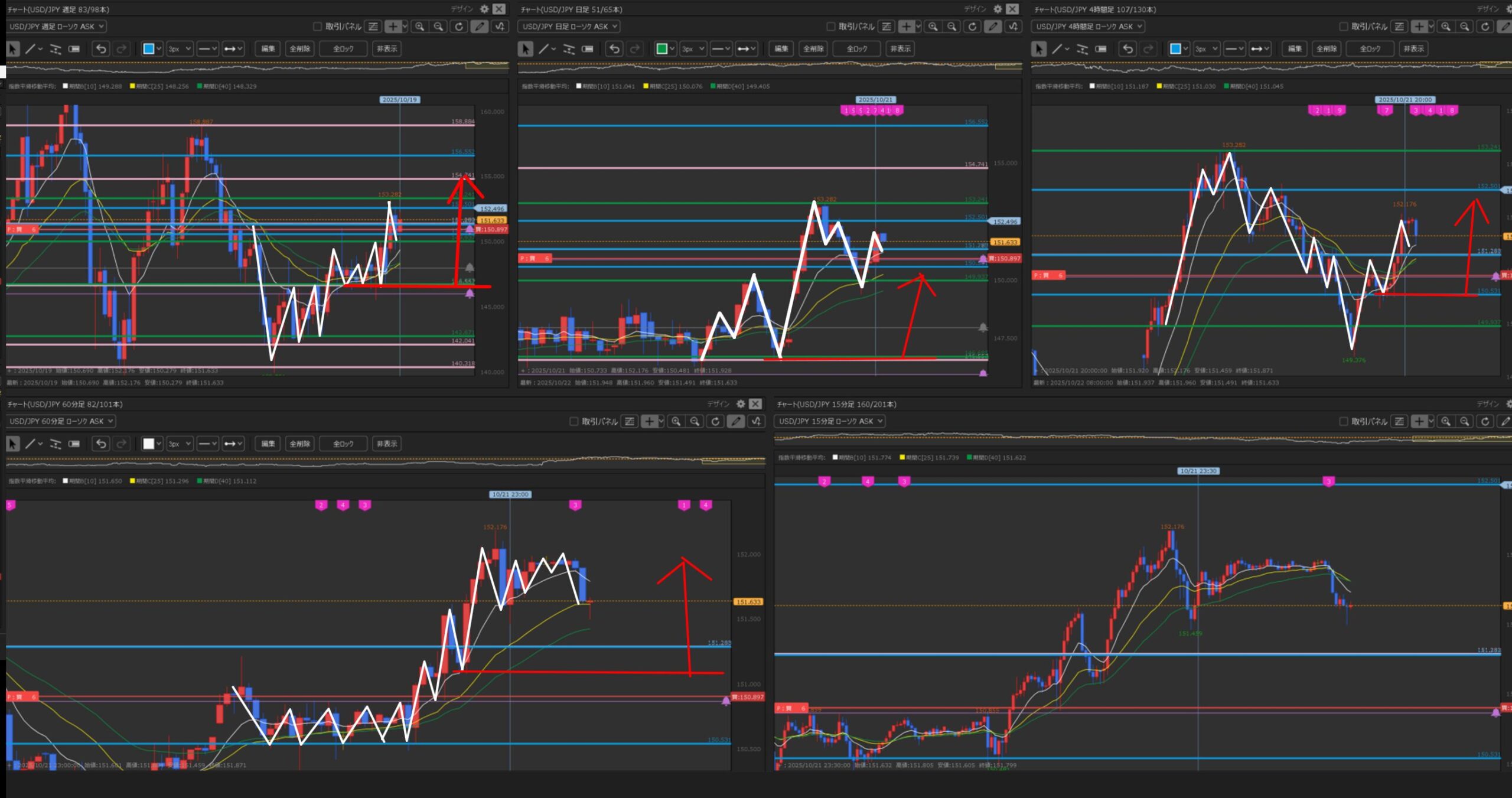Screen dimensions: 1512x798
Task: Refresh the 4-hour chart with reload icon
Action: [1485, 27]
